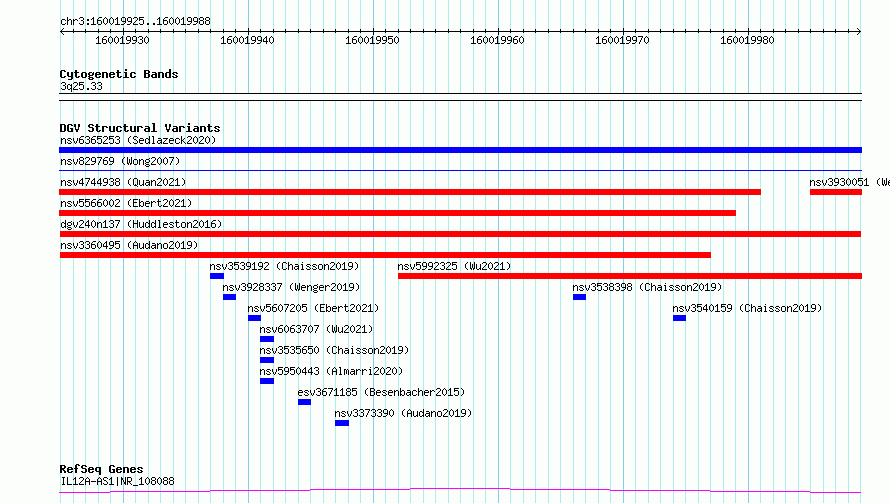Open variant nsv5992325 (Wu2021) label
The width and height of the screenshot is (890, 503).
pos(454,266)
